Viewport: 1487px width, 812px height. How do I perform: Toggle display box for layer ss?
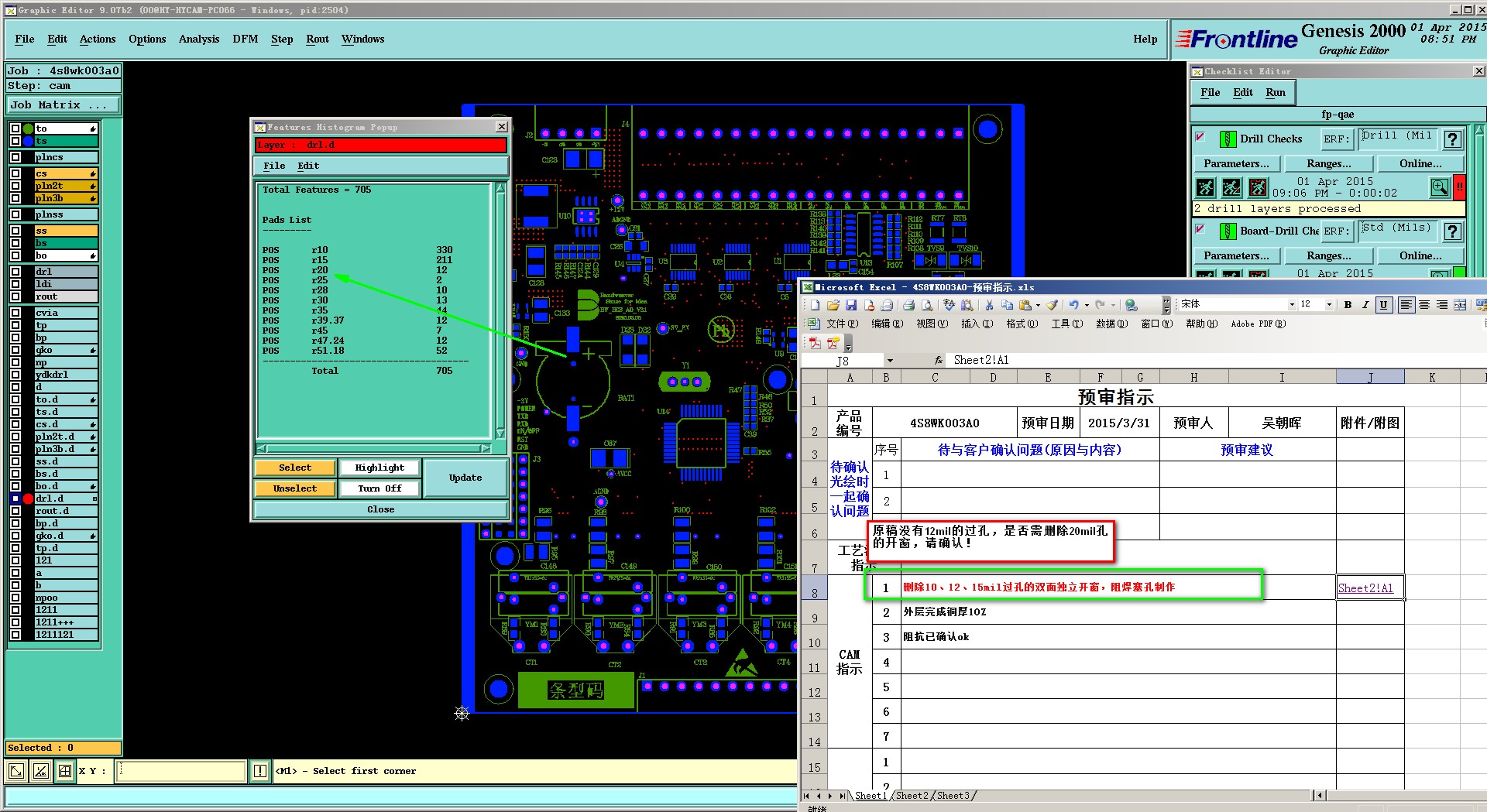pos(15,231)
